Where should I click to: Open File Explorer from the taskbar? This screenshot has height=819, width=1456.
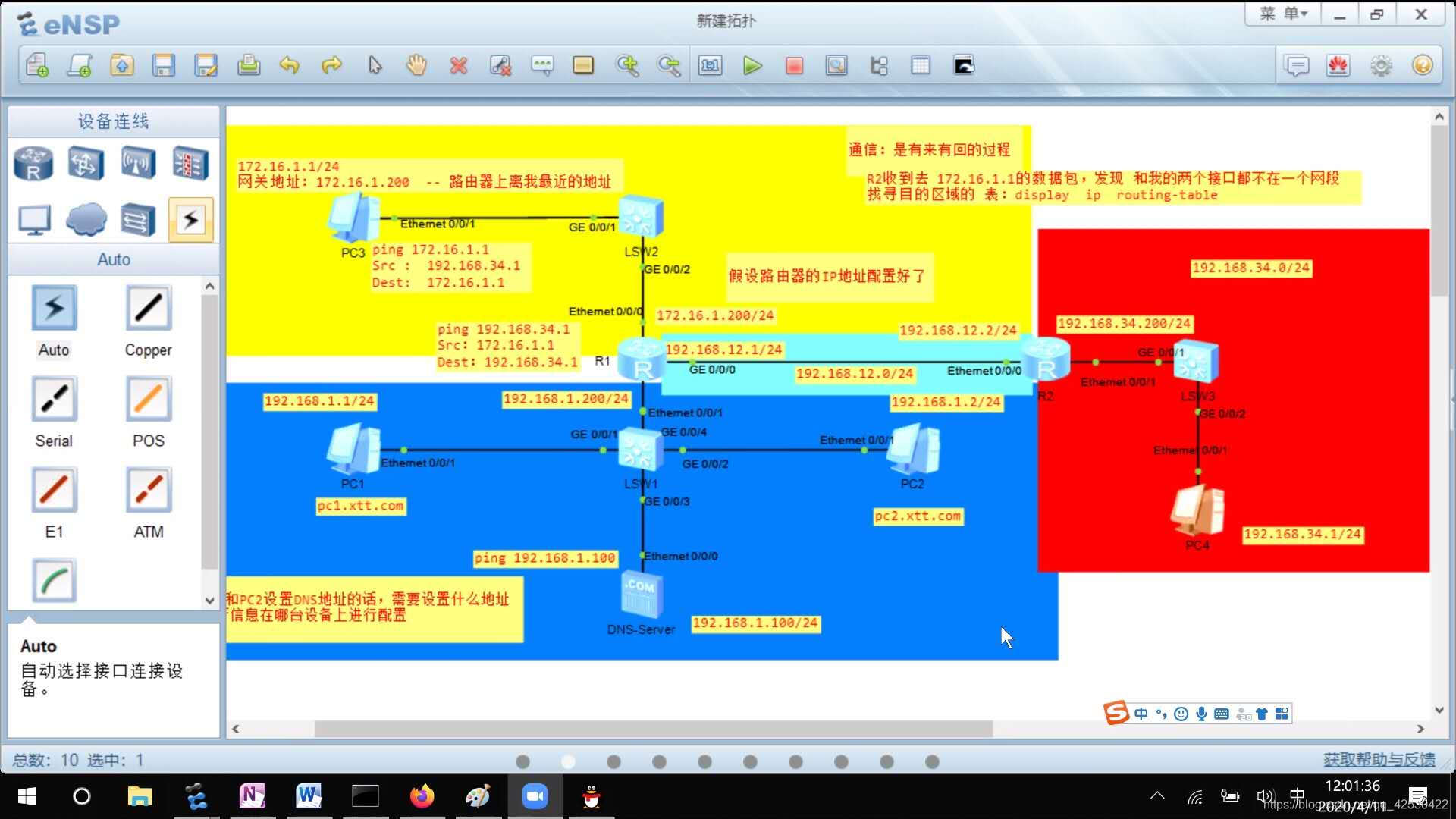(140, 796)
